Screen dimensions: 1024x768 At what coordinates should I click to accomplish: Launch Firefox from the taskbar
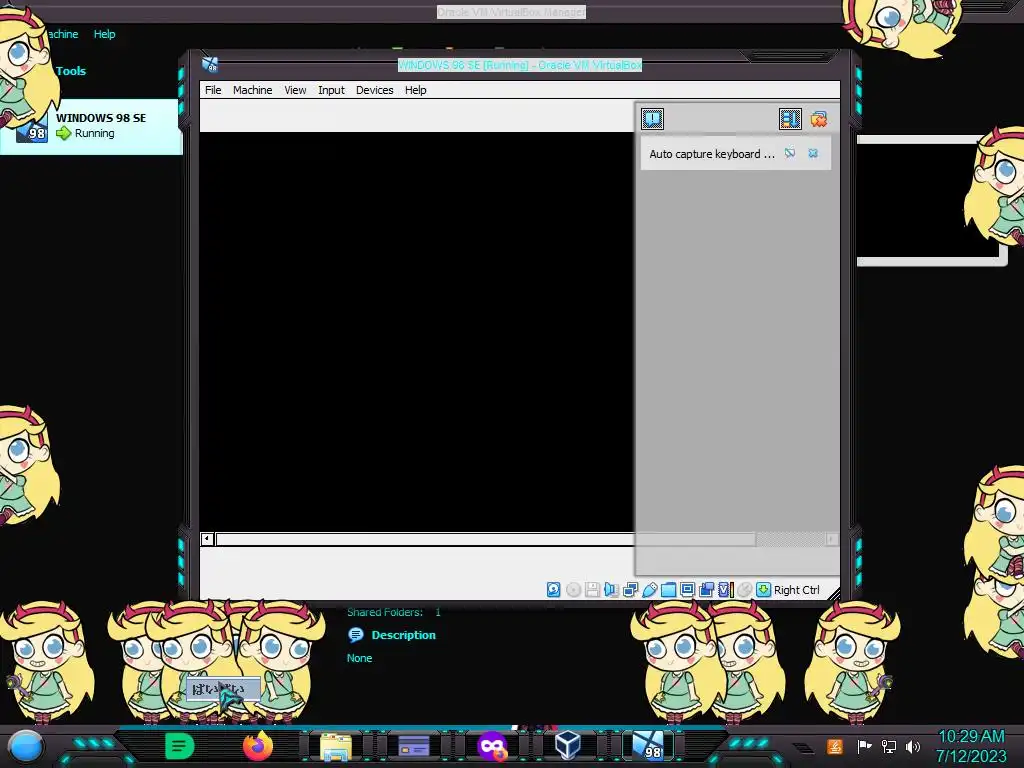point(257,746)
